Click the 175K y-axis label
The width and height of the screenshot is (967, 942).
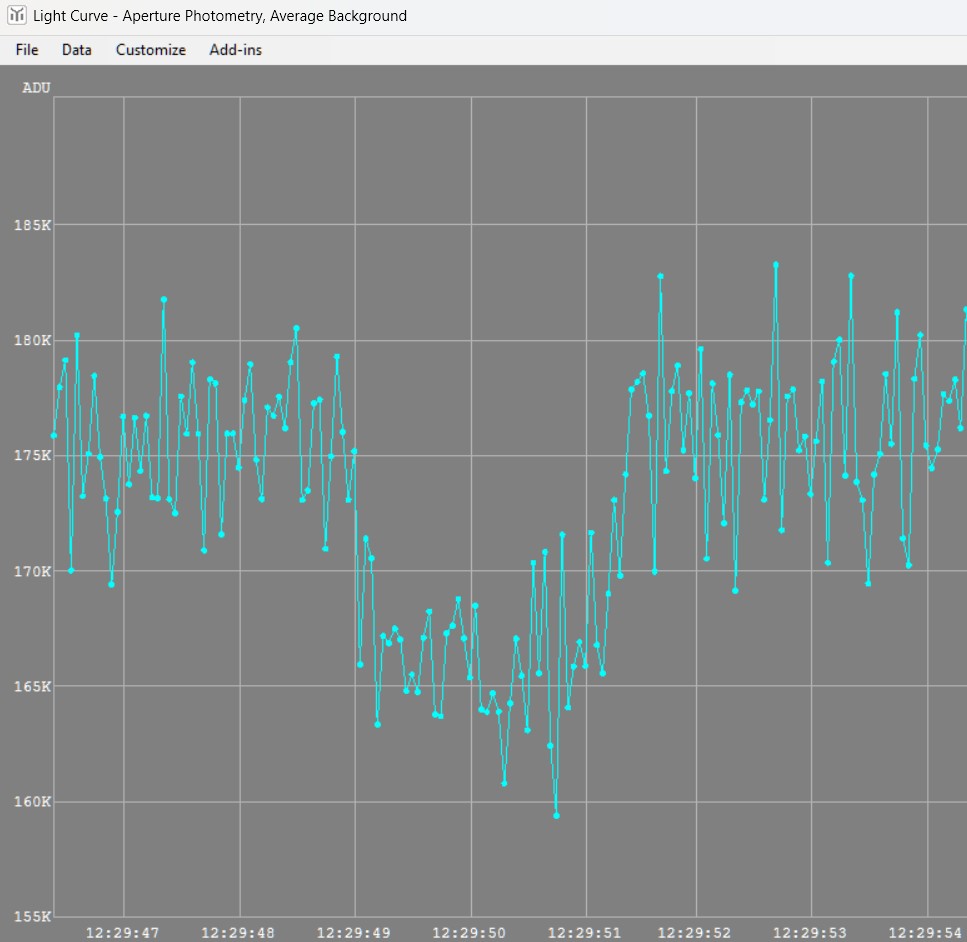point(32,456)
